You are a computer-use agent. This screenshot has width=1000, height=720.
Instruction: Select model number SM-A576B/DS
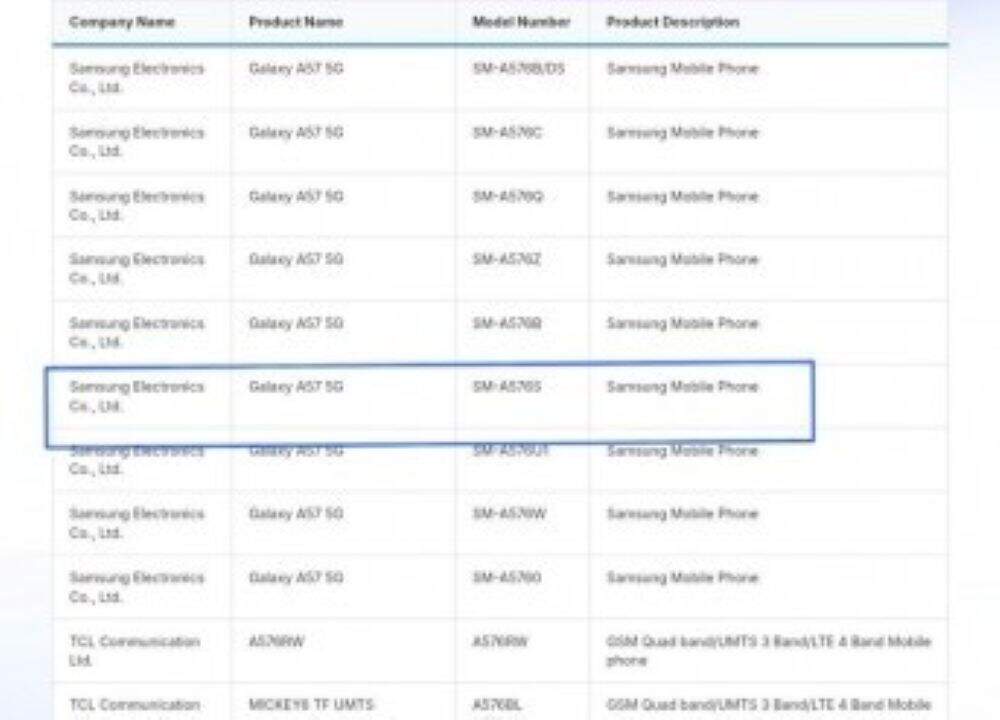[518, 68]
